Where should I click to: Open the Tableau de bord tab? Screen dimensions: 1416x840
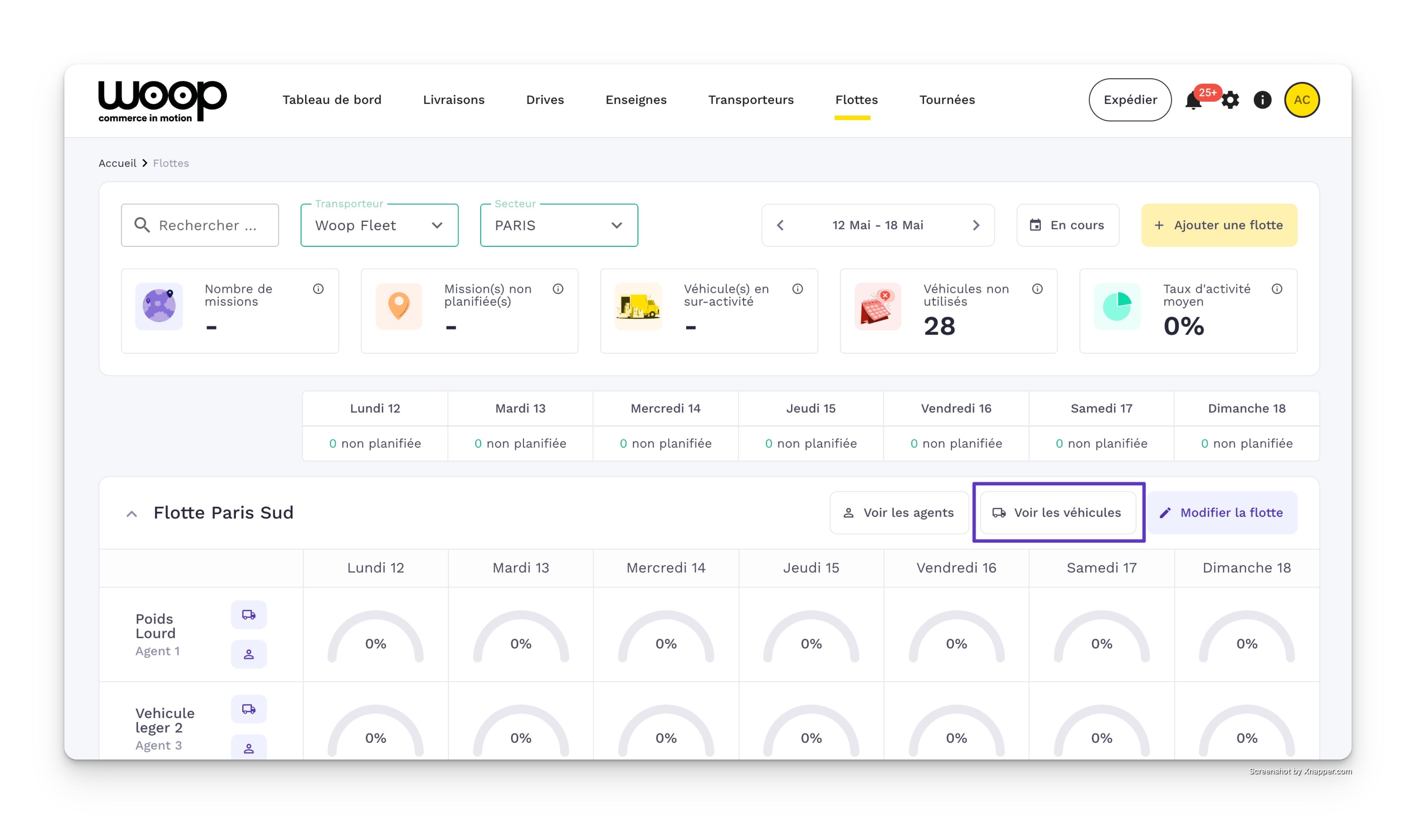[x=332, y=100]
